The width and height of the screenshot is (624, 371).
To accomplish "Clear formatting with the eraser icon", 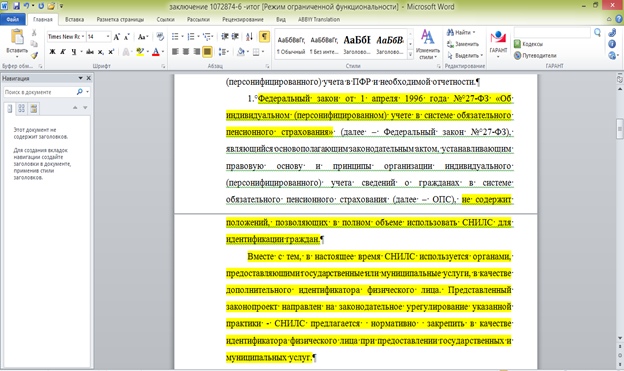I will coord(160,37).
